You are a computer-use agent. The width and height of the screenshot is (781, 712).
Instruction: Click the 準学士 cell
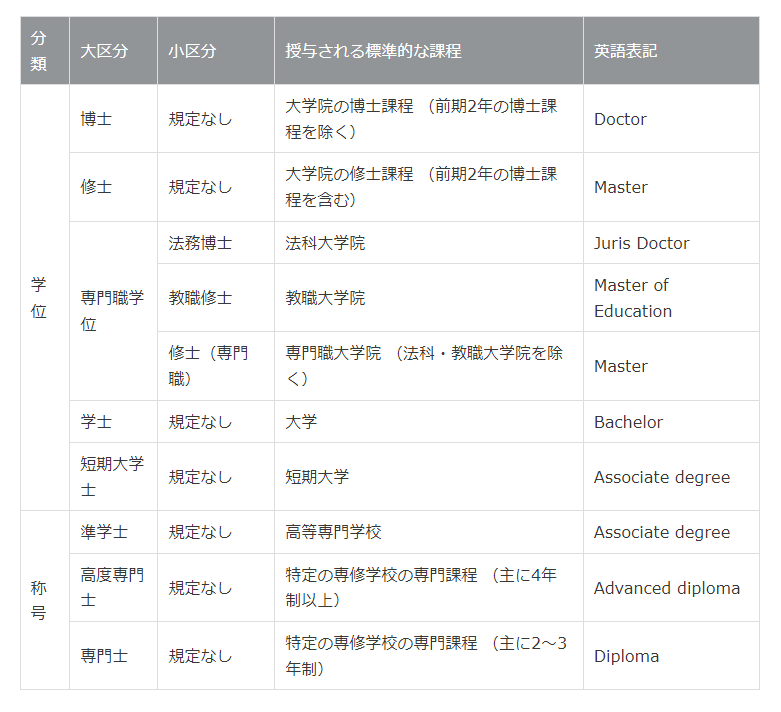click(104, 532)
